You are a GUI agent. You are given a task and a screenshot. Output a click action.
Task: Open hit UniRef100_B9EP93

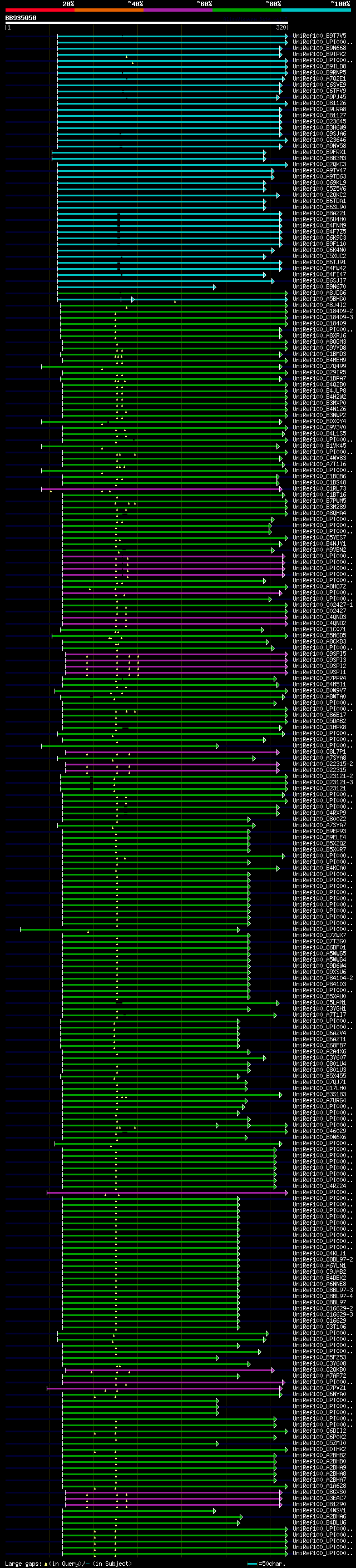click(319, 831)
